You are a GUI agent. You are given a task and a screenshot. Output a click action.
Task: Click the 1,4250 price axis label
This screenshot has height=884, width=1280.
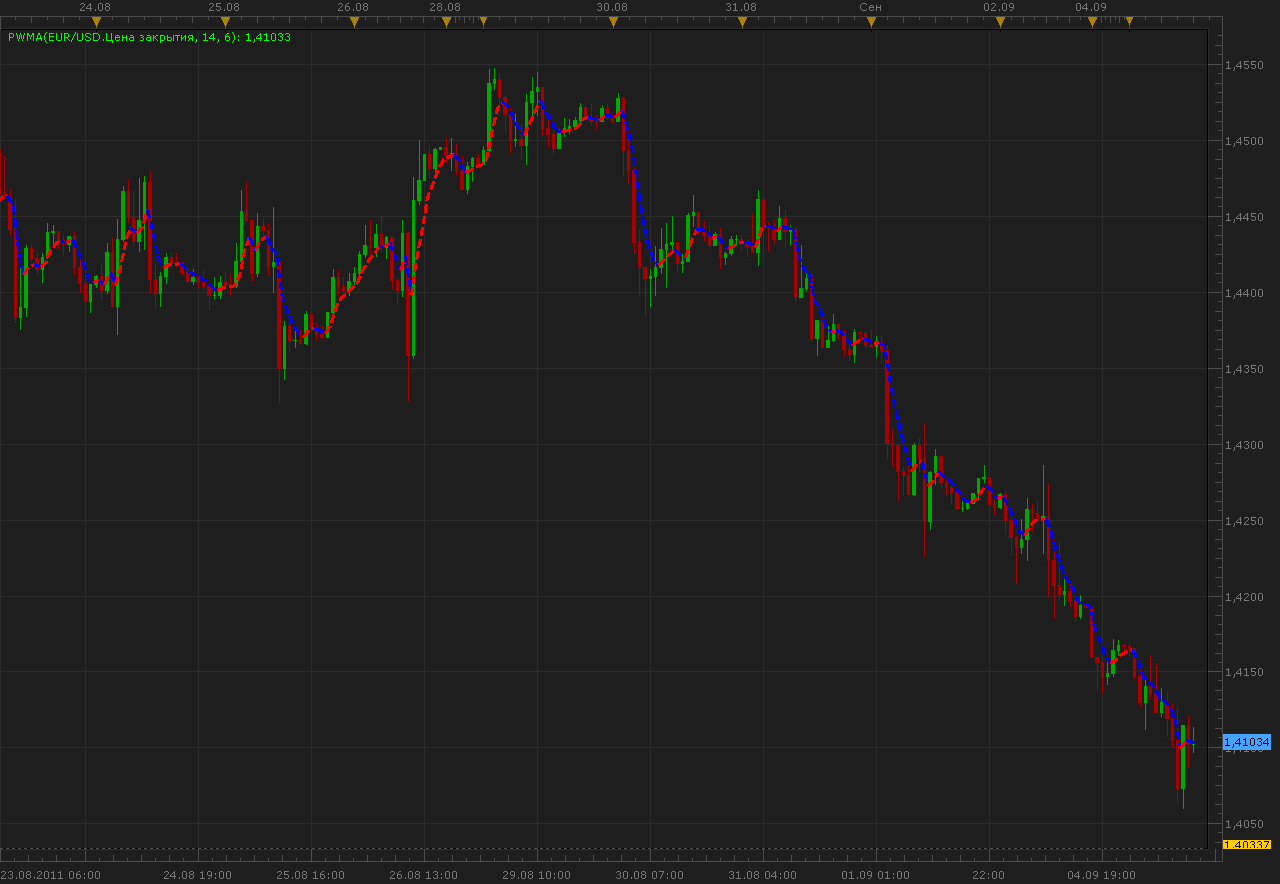click(x=1244, y=521)
